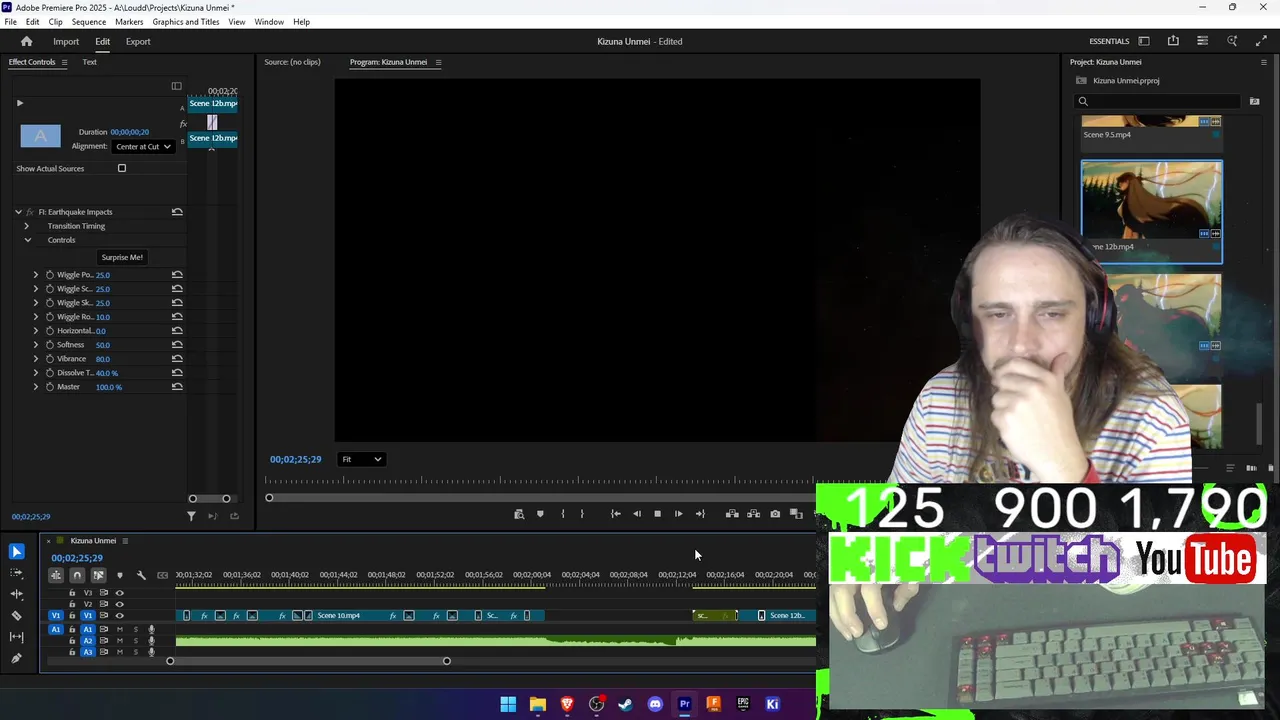Open the Sequence menu

(x=89, y=21)
